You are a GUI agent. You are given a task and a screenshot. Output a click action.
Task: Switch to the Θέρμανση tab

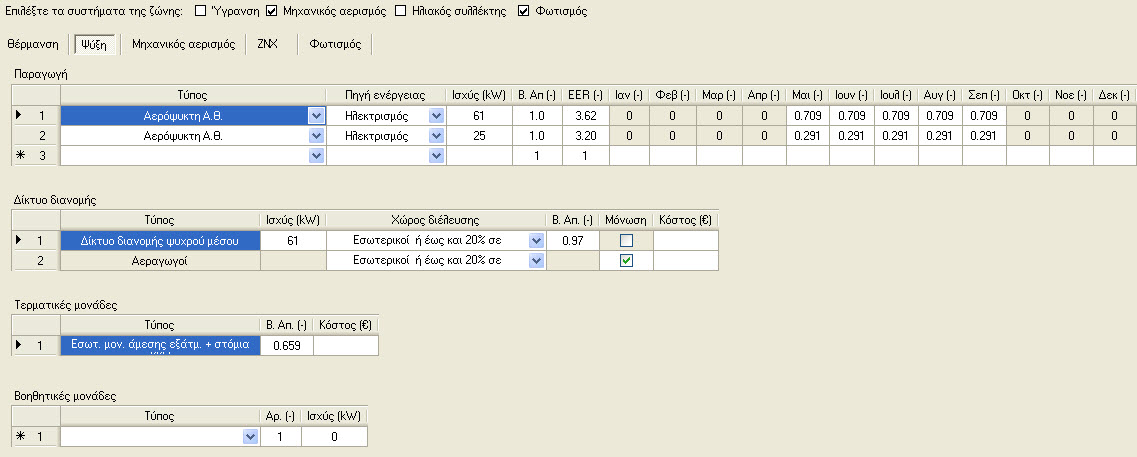point(33,44)
